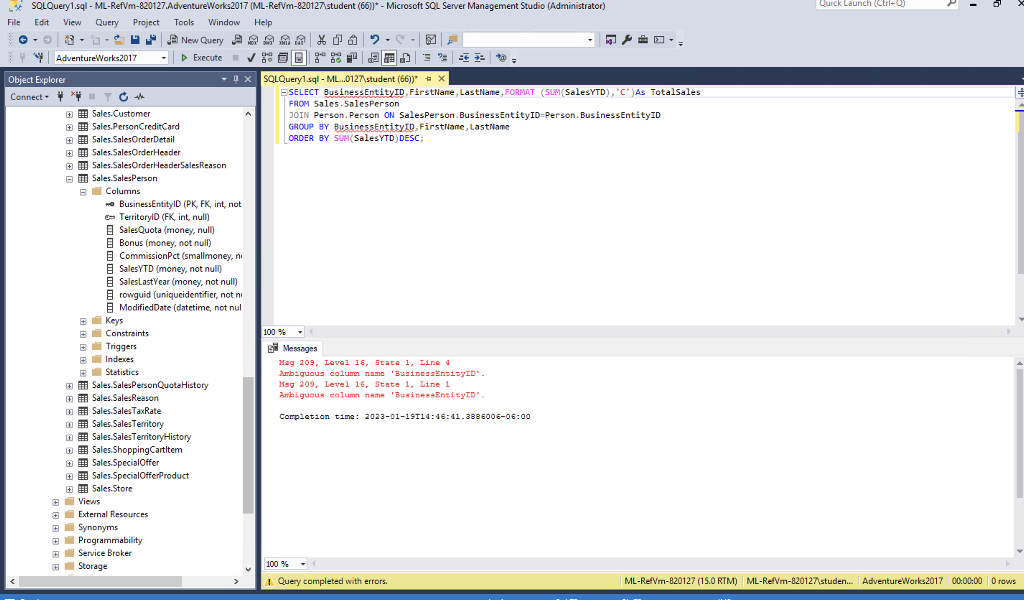Open the File menu
1024x600 pixels.
coord(14,22)
